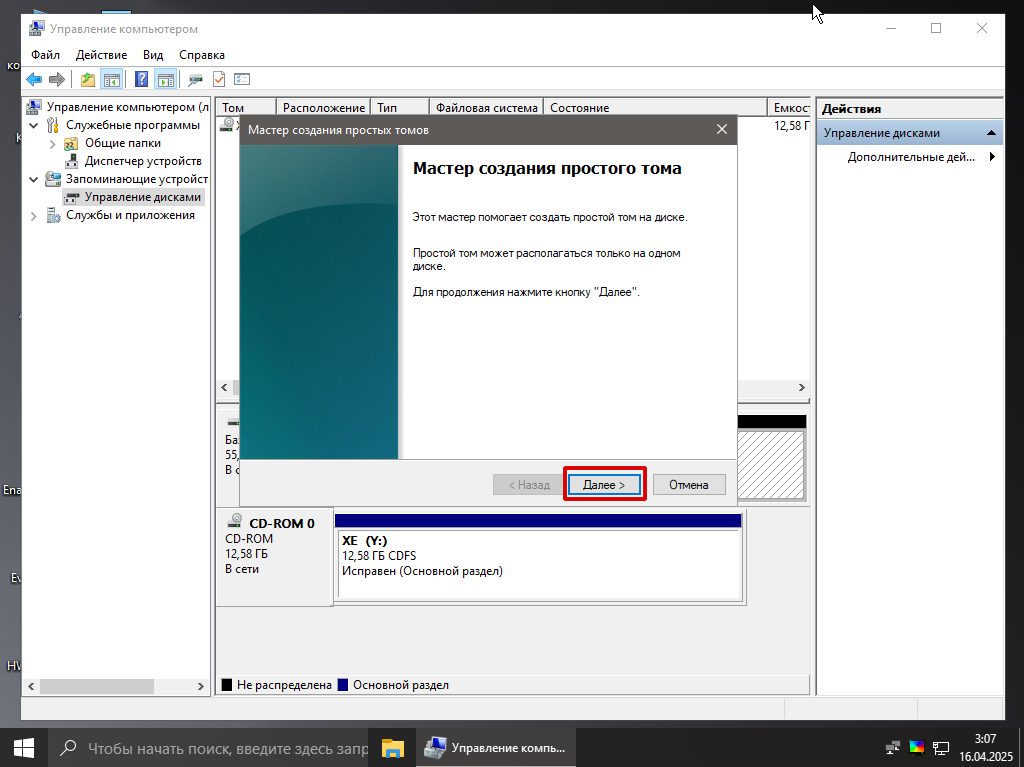Expand the Службы и приложения node

tap(34, 216)
